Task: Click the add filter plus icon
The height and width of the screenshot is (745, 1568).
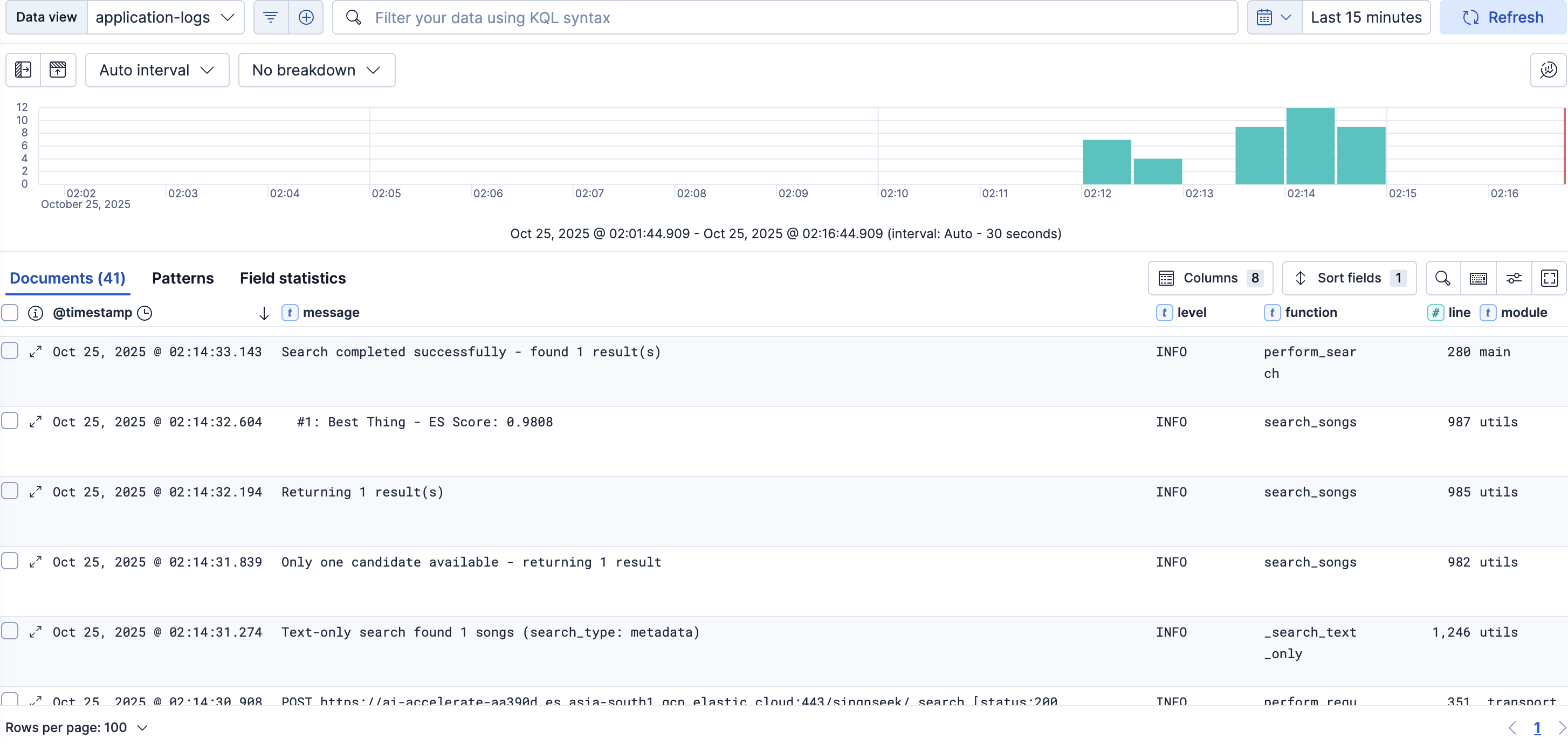Action: pyautogui.click(x=306, y=17)
